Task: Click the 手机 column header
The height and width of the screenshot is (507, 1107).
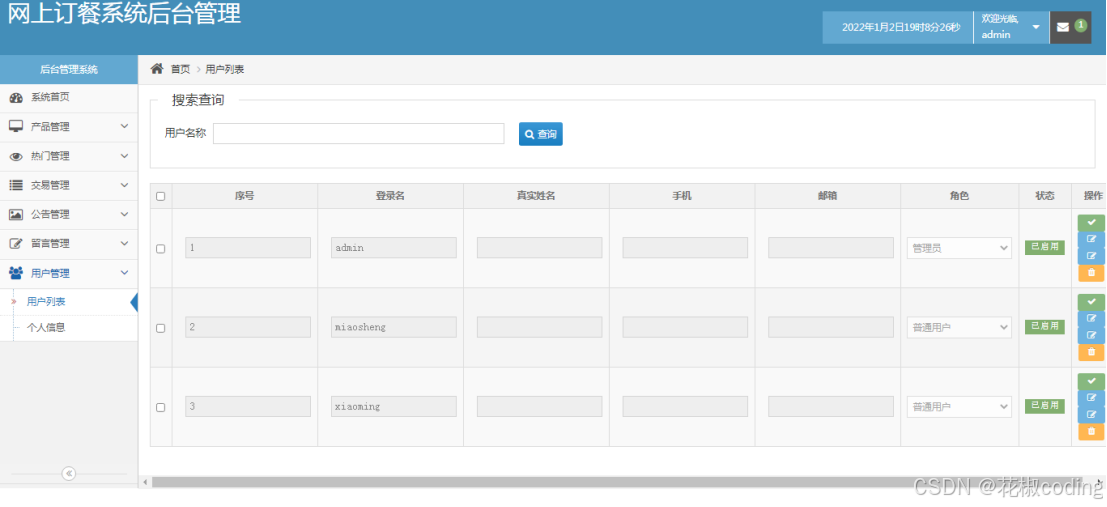Action: (682, 196)
